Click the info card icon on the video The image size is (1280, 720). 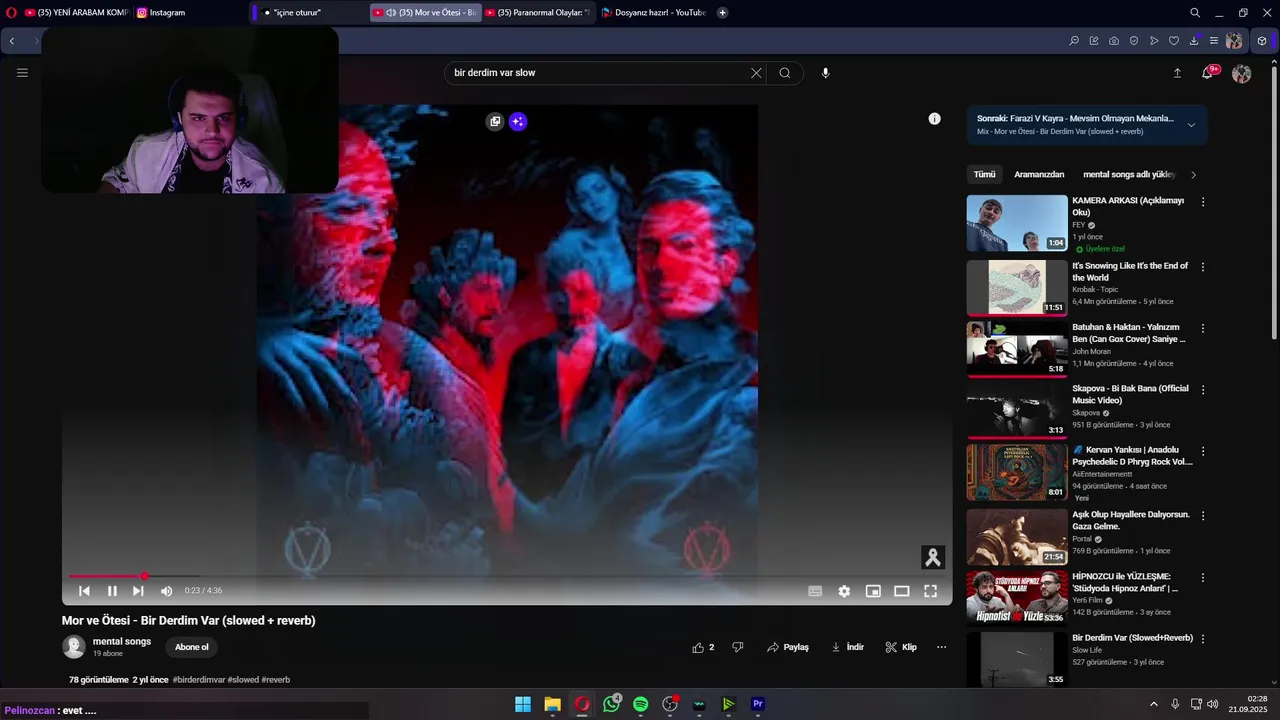[934, 119]
